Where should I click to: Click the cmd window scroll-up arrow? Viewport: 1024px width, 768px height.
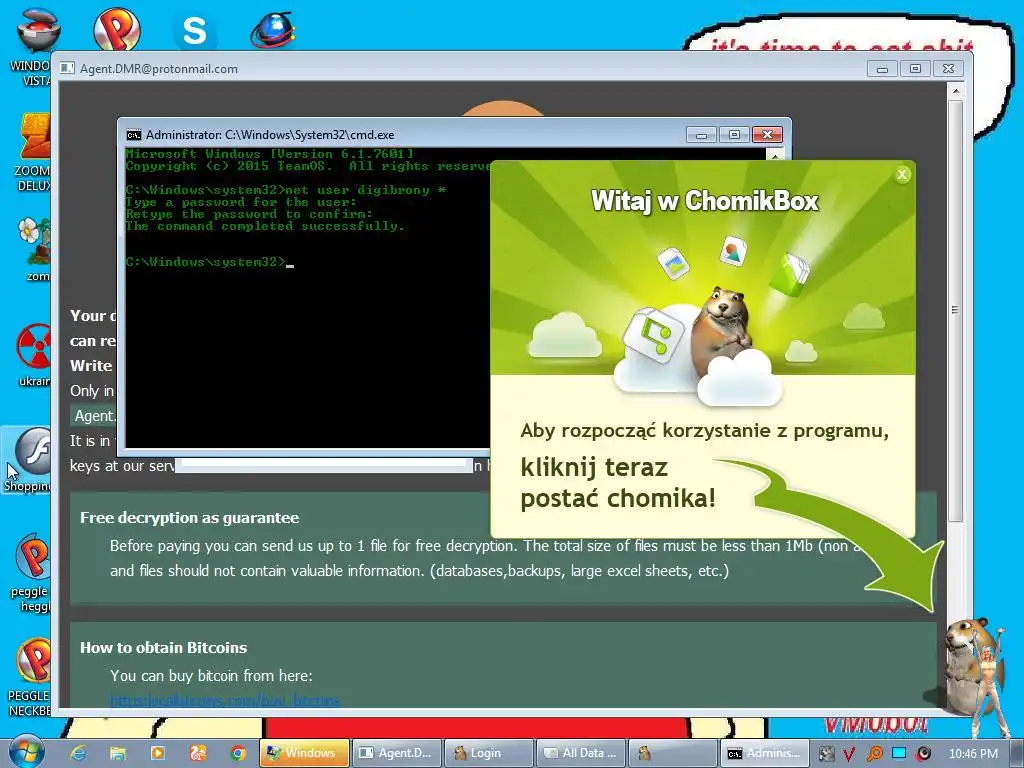pyautogui.click(x=775, y=155)
